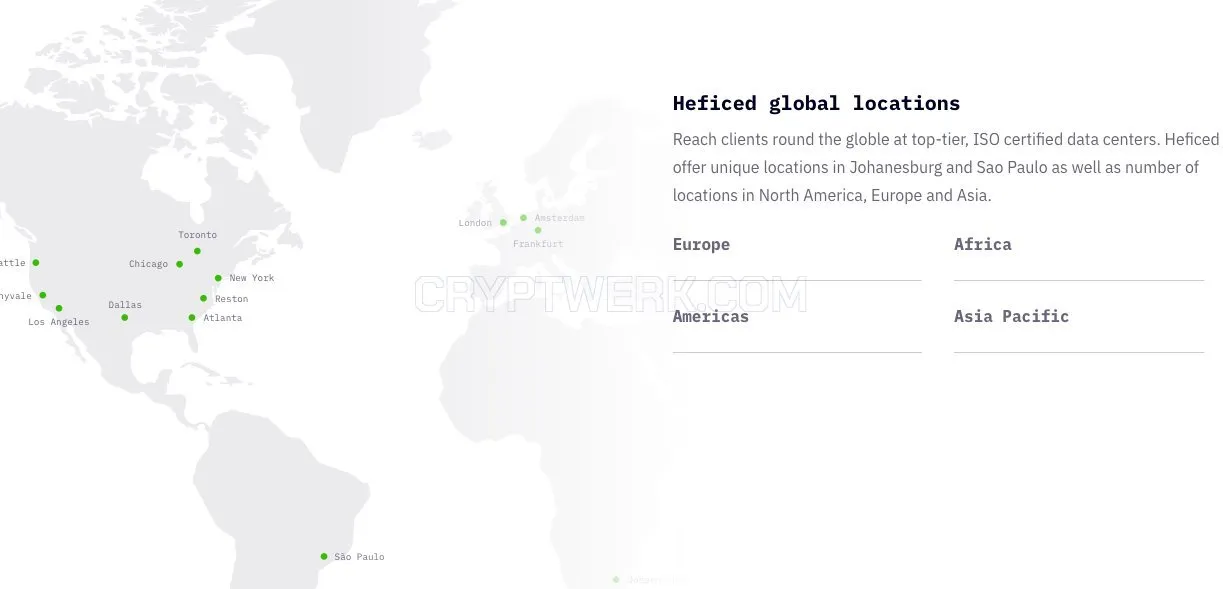Select the São Paulo map marker dot
Viewport: 1223px width, 589px height.
(324, 556)
